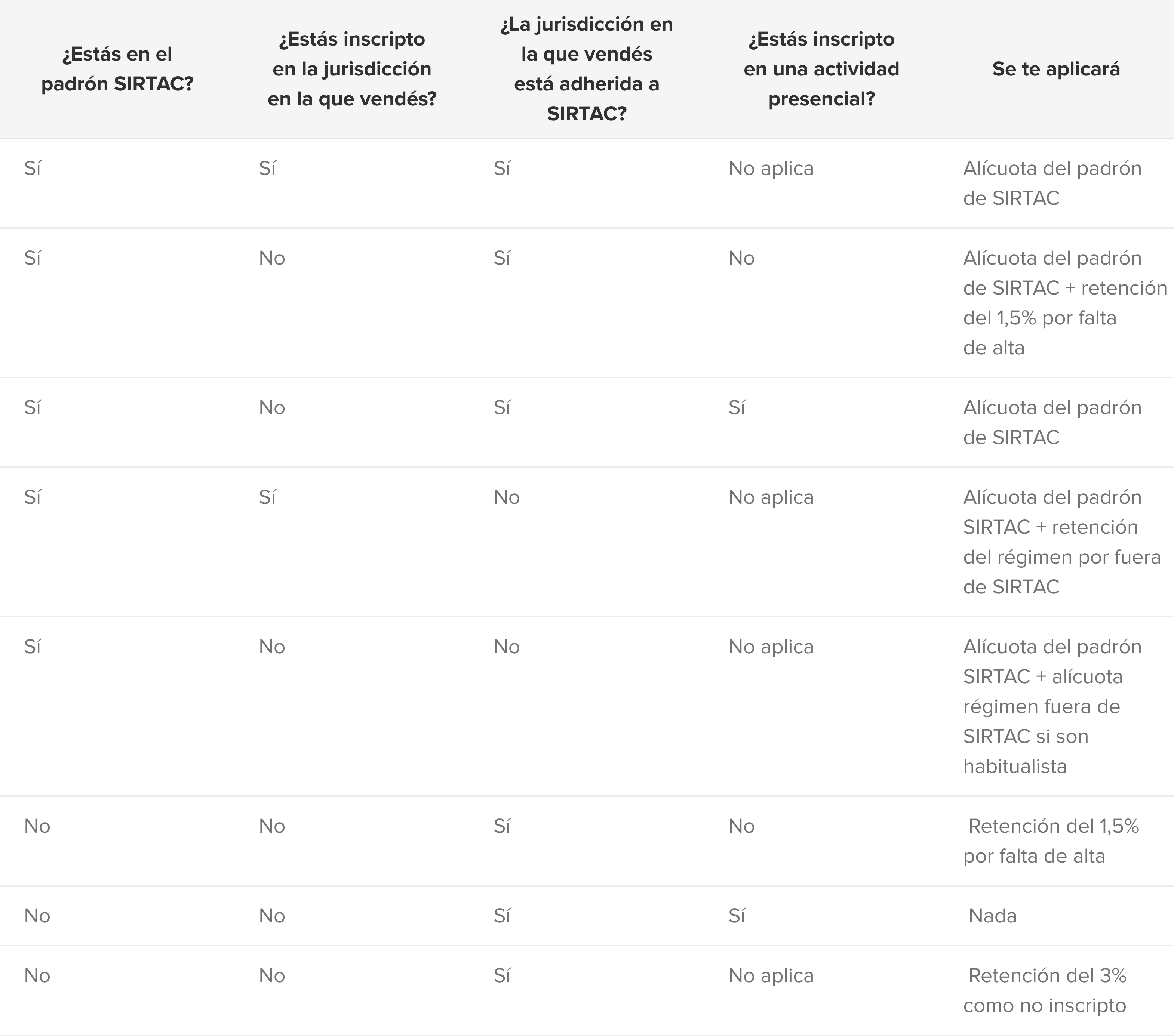Click the 'Se te aplicará' column header
1174x1036 pixels.
click(1056, 69)
